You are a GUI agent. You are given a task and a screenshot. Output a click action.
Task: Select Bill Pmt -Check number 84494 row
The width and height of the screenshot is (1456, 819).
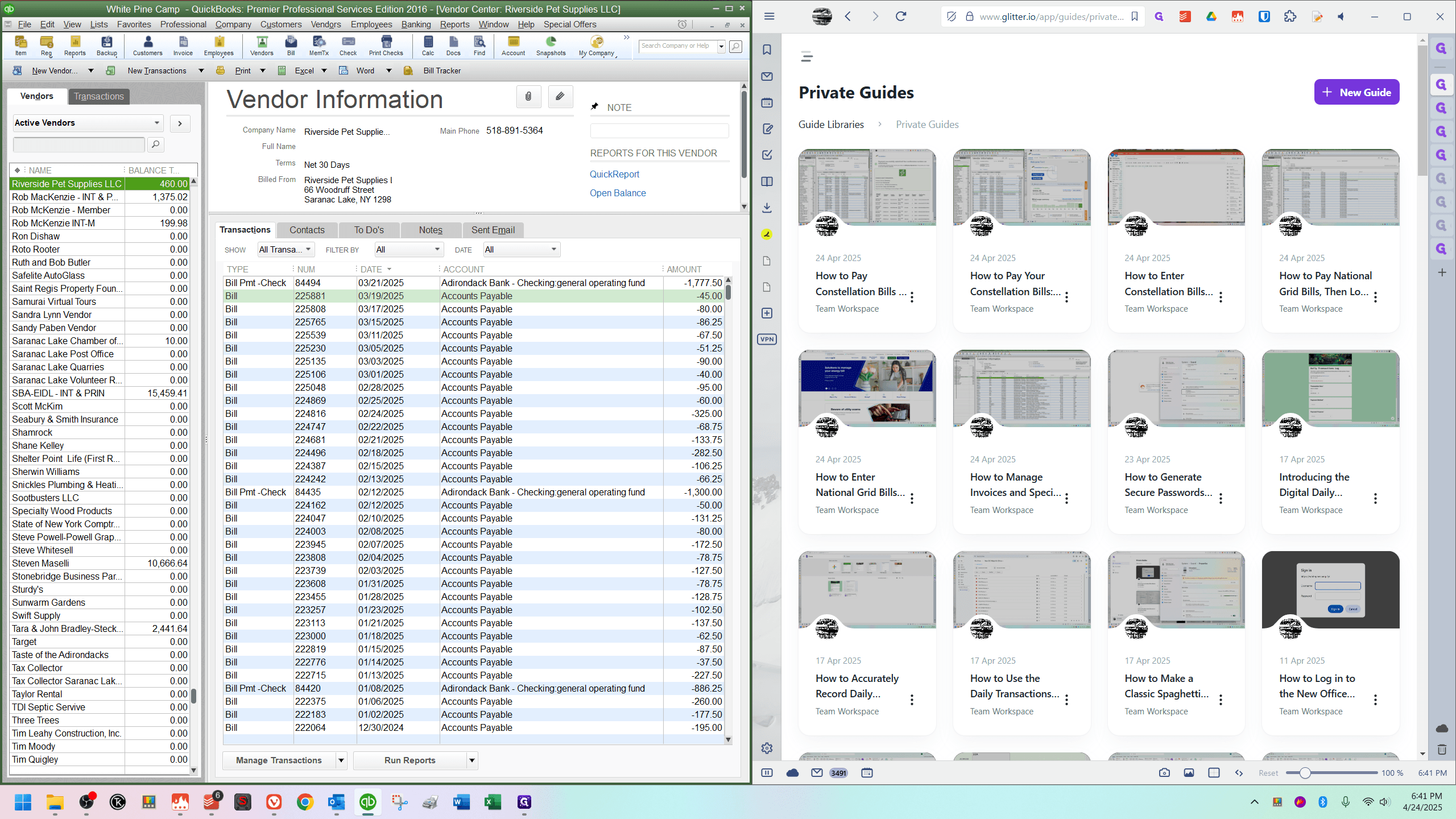(473, 283)
